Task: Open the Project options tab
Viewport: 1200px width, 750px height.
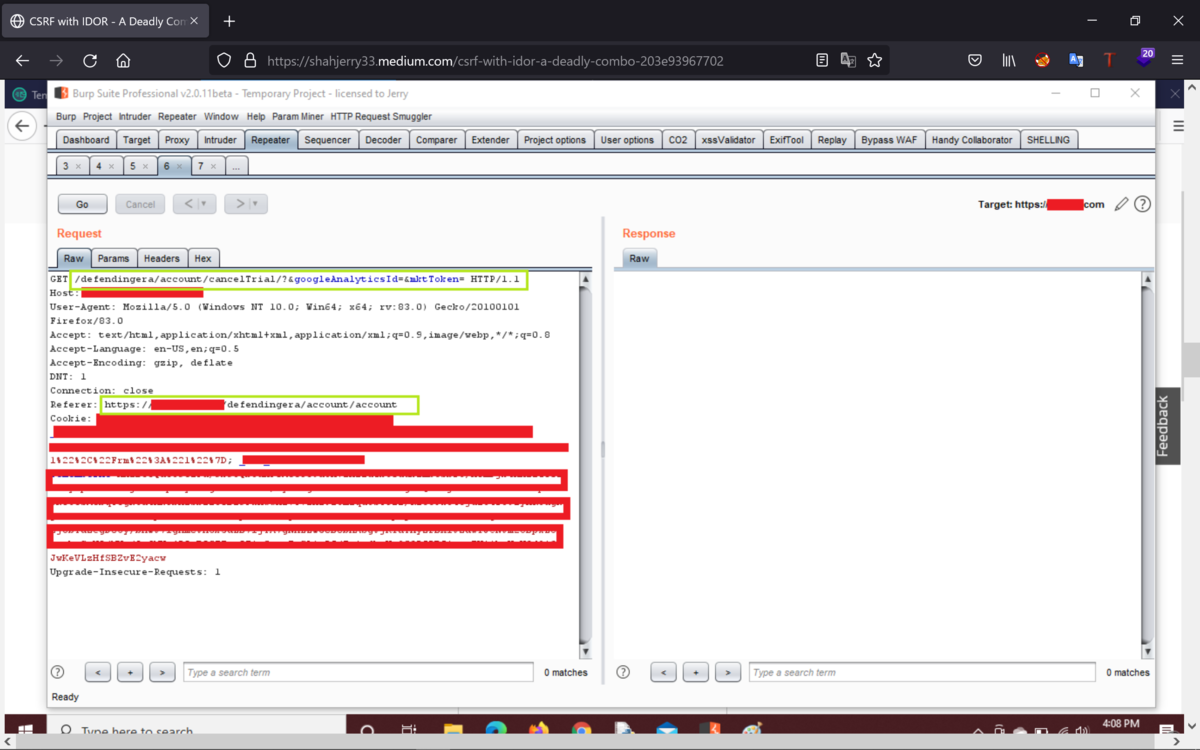Action: point(555,140)
